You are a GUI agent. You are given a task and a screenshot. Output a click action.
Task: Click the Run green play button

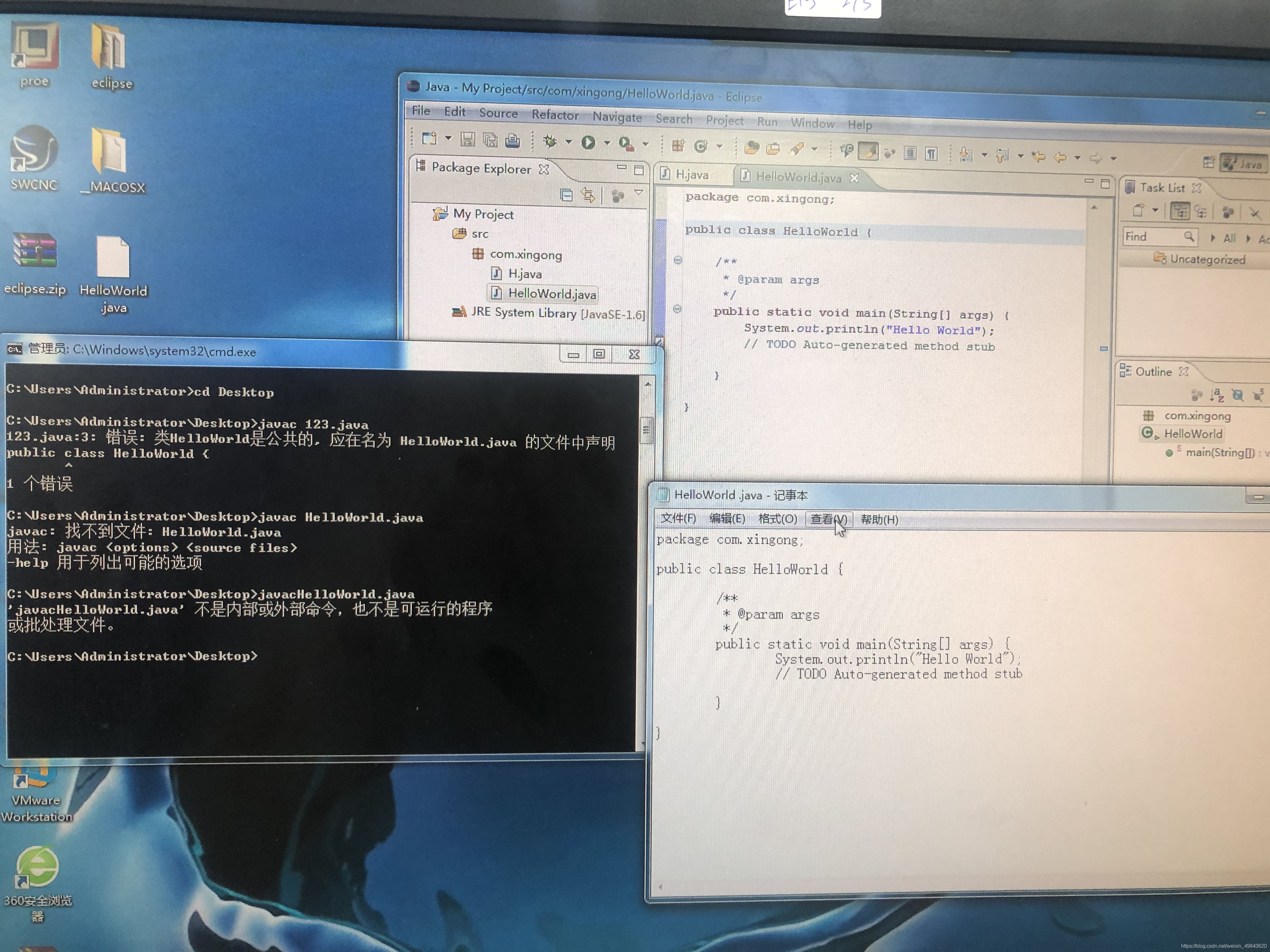click(x=588, y=142)
